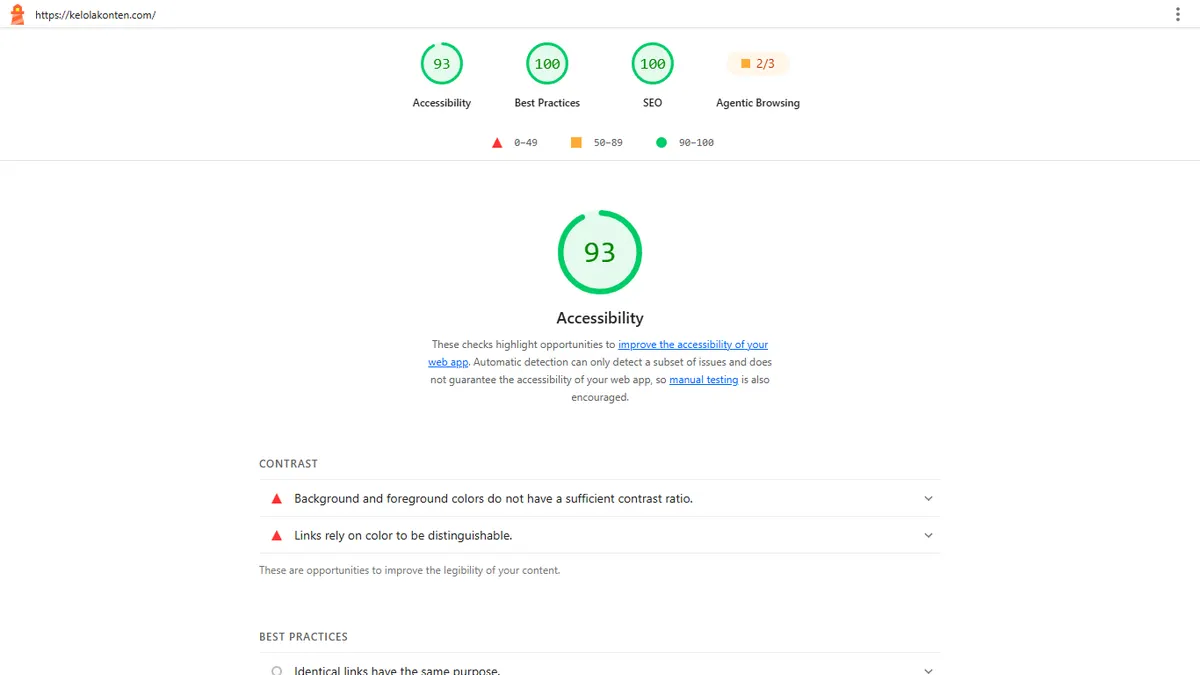
Task: Expand the contrast ratio audit chevron
Action: [928, 498]
